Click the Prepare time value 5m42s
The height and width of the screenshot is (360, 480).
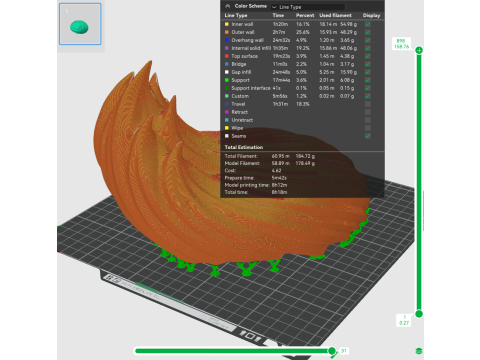279,178
